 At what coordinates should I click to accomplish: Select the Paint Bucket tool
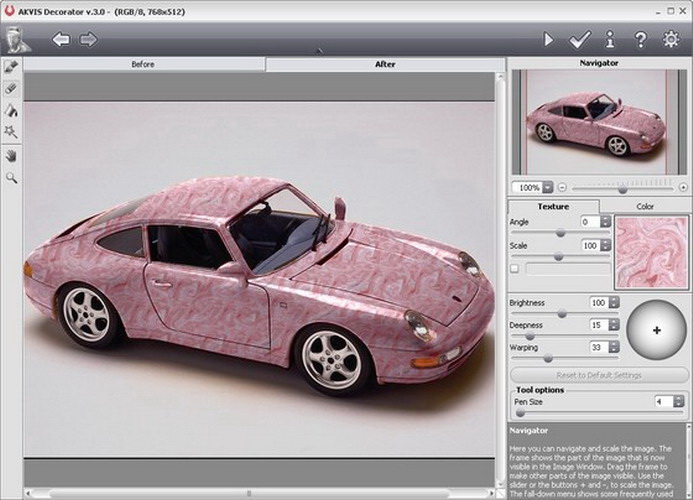coord(11,110)
